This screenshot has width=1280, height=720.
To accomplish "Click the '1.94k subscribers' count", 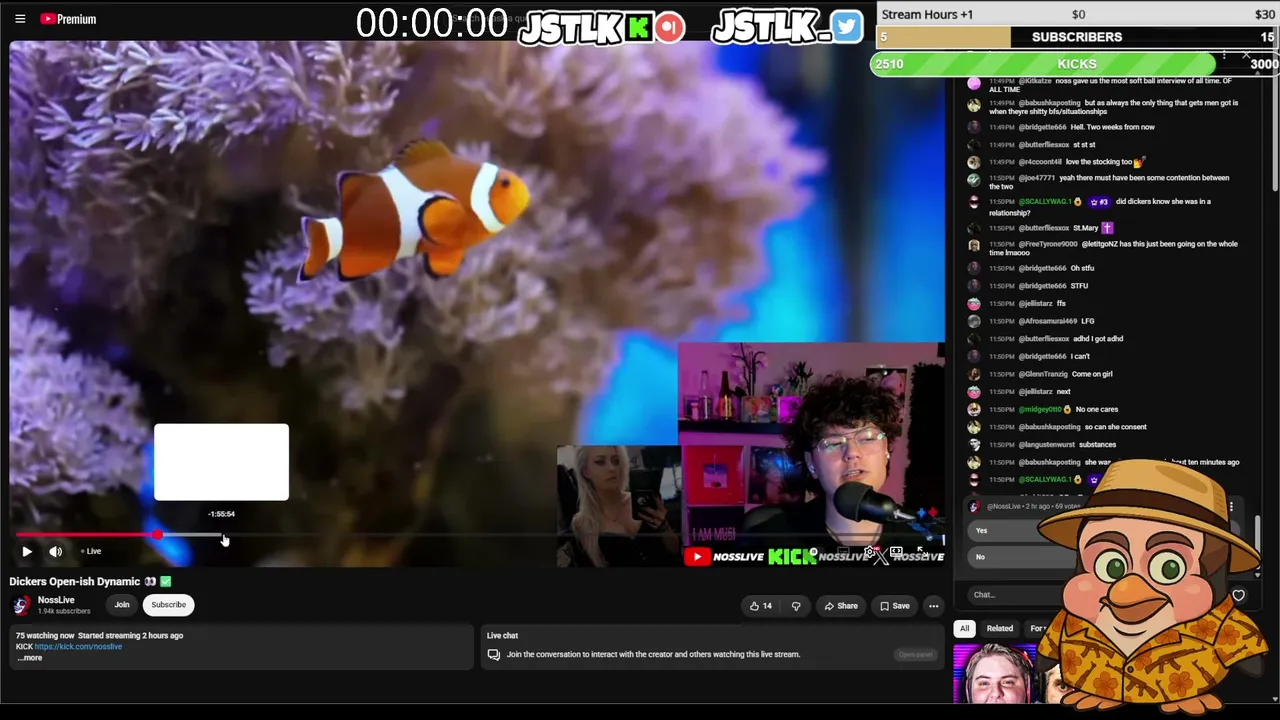I will 64,611.
